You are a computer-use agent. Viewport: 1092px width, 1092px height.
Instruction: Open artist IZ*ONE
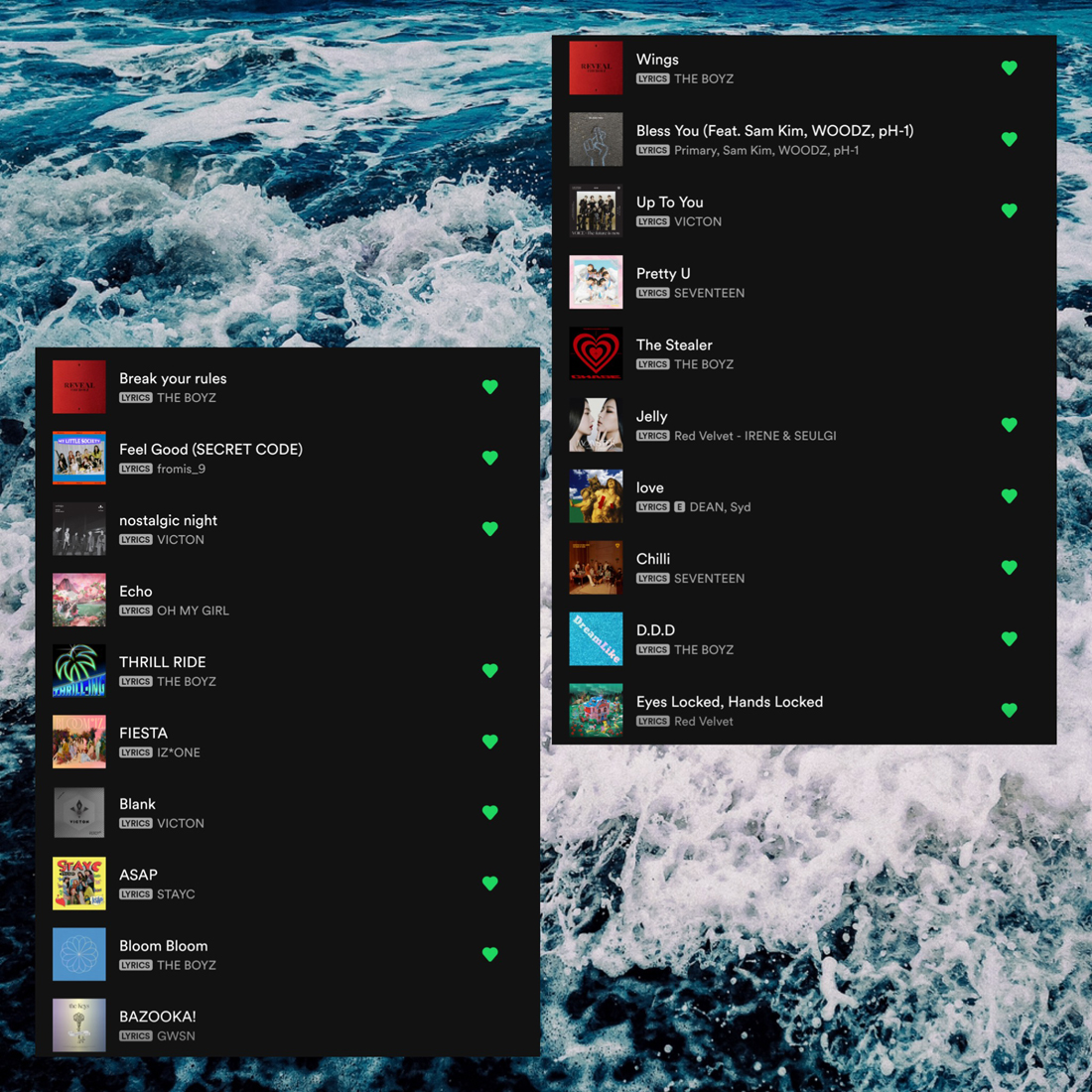pyautogui.click(x=179, y=752)
